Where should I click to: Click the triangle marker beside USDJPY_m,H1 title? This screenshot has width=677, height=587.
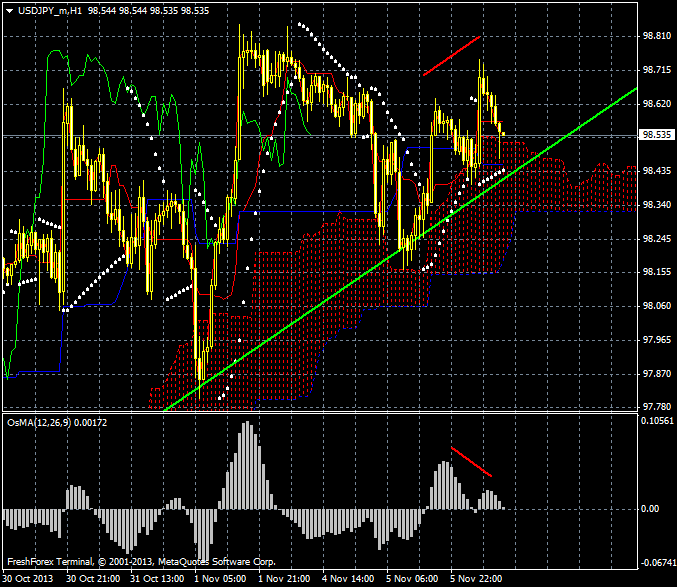point(8,9)
